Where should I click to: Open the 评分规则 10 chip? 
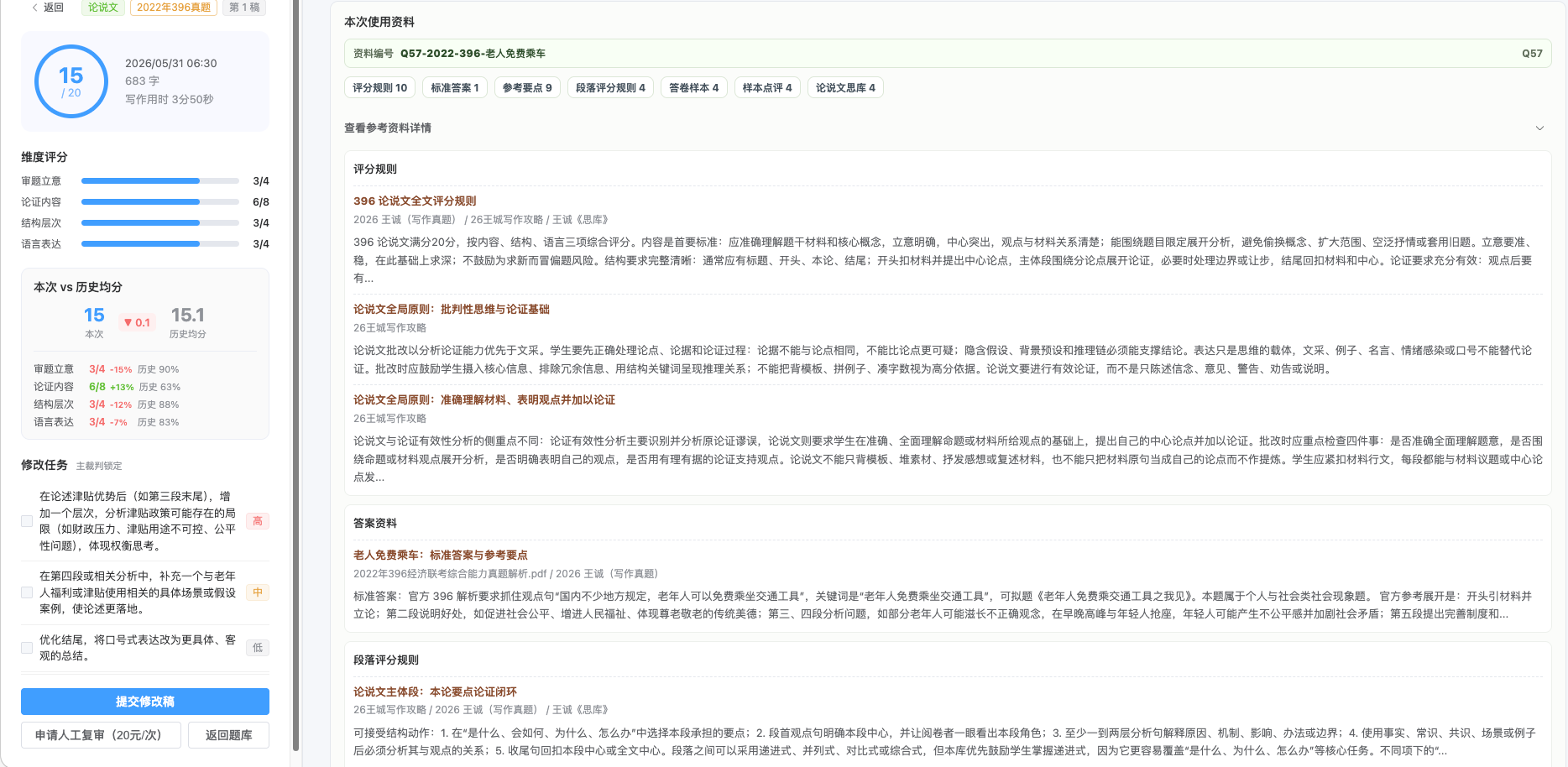379,88
